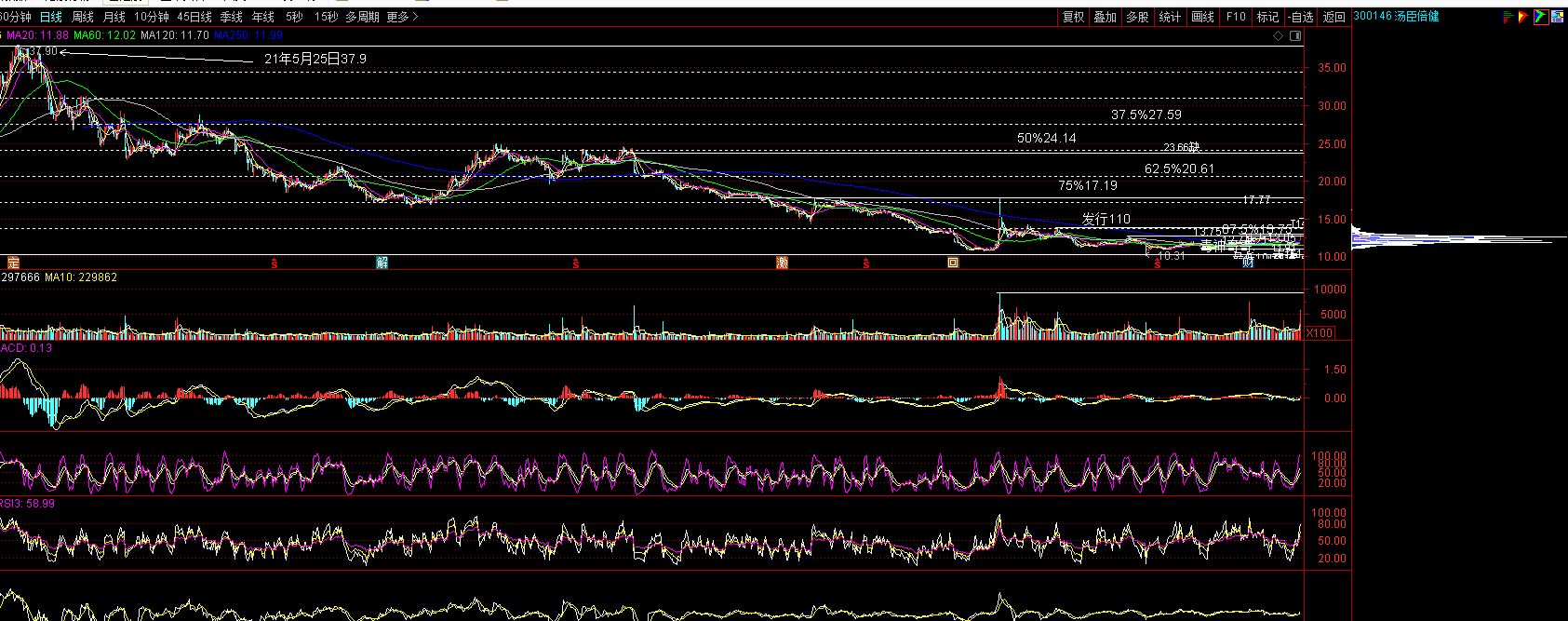Click the 定 event marker on the time axis
Viewport: 1568px width, 621px height.
(13, 263)
